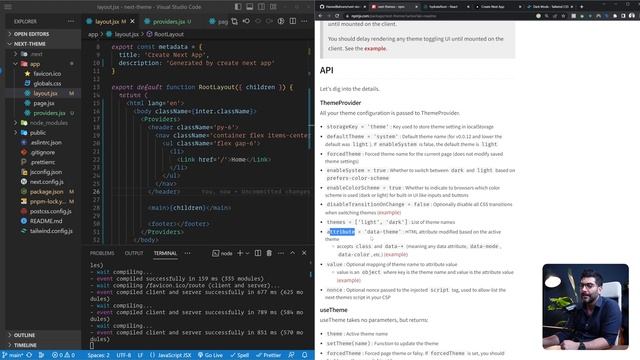Viewport: 640px width, 360px height.
Task: Click the open changes icon in editor toolbar
Action: click(246, 21)
